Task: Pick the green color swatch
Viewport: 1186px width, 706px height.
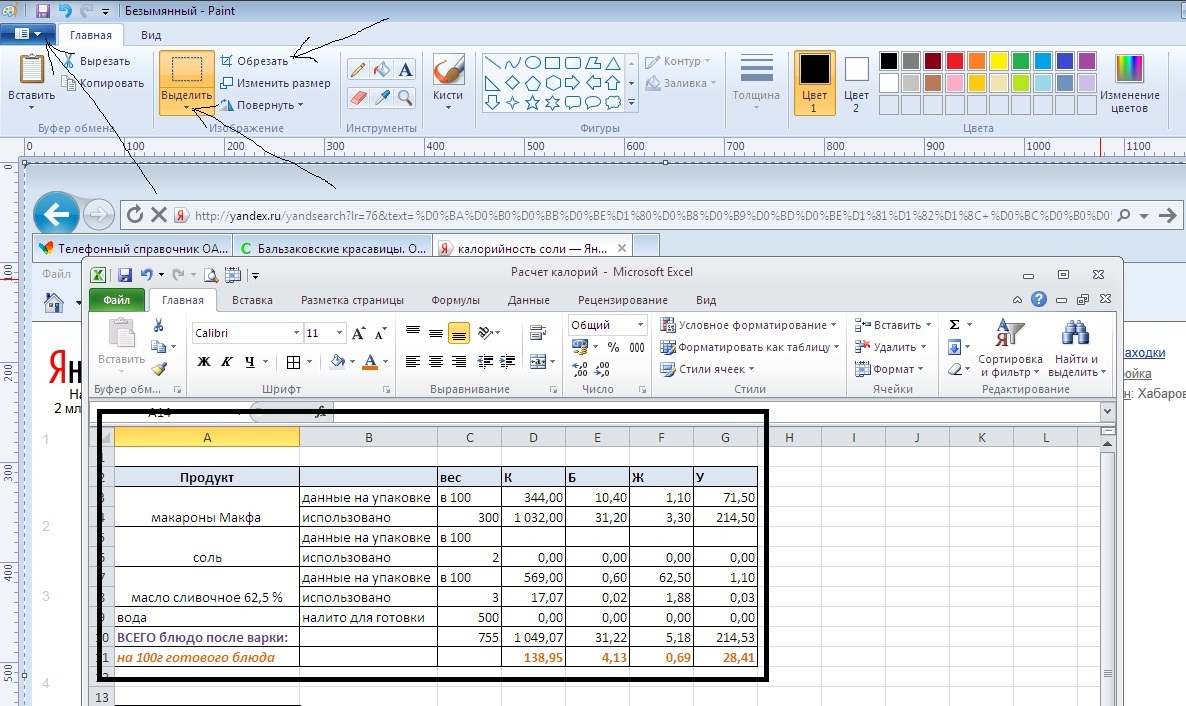Action: (1020, 61)
